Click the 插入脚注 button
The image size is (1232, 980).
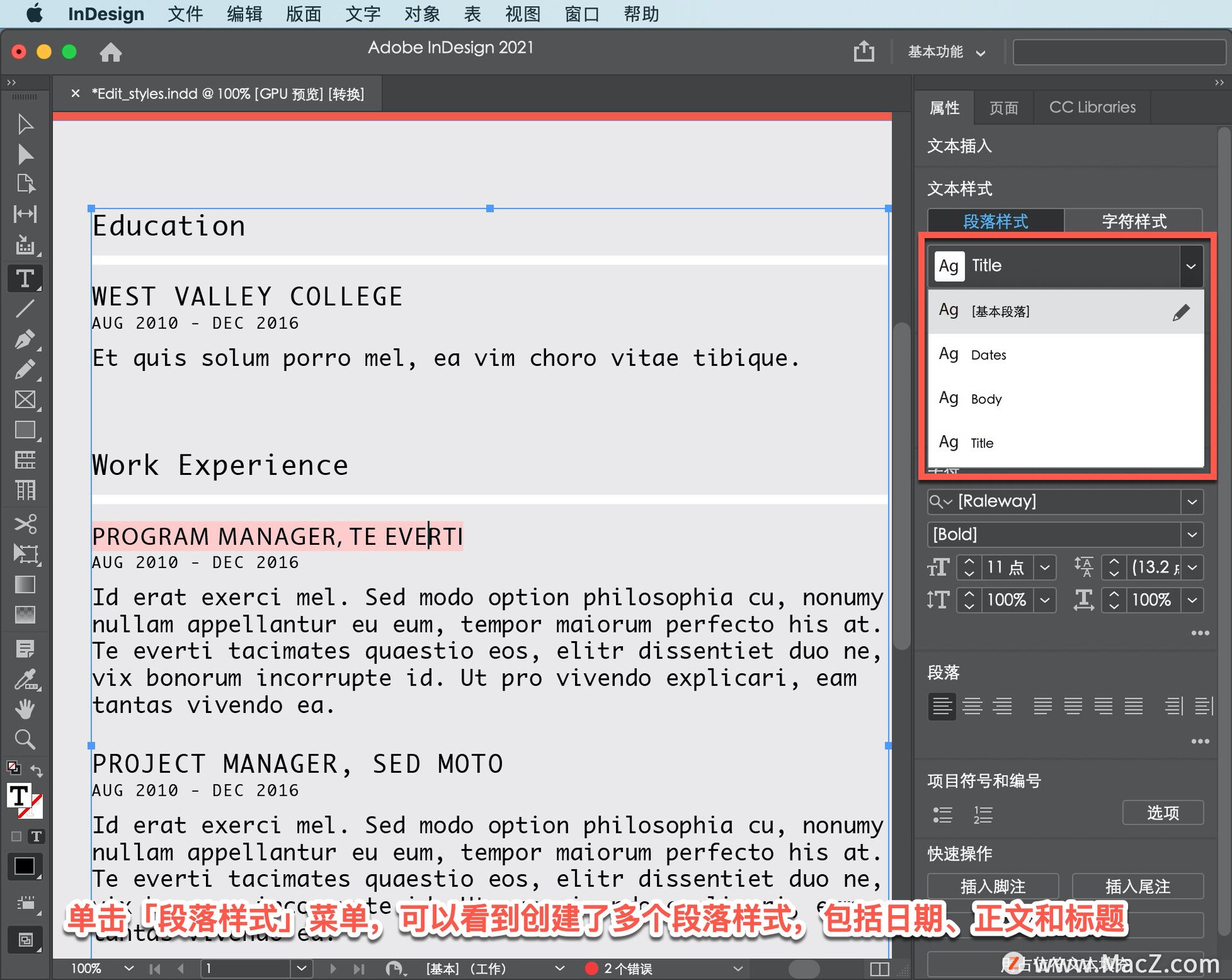[992, 886]
